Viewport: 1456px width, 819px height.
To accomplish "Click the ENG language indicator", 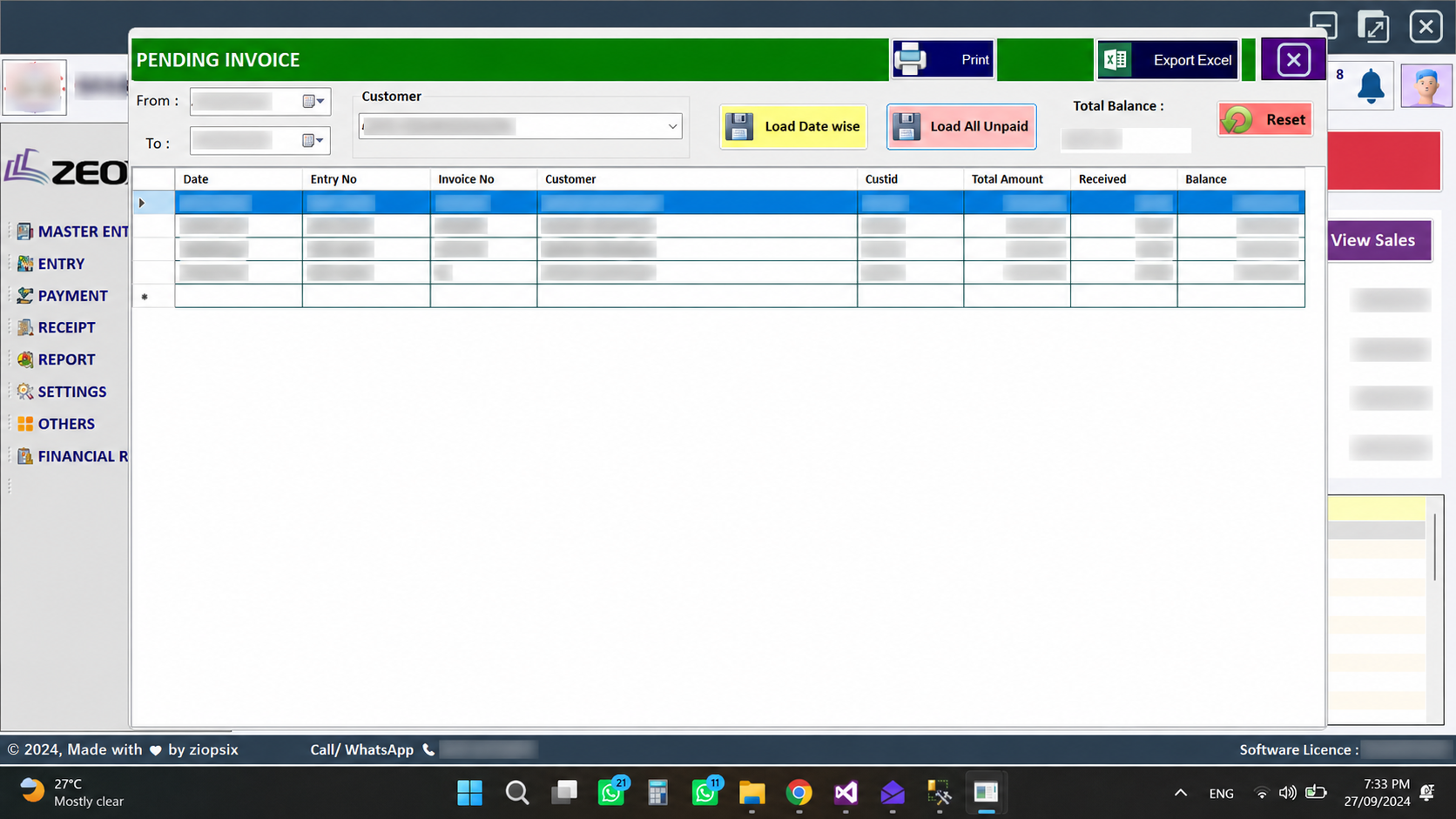I will point(1221,793).
